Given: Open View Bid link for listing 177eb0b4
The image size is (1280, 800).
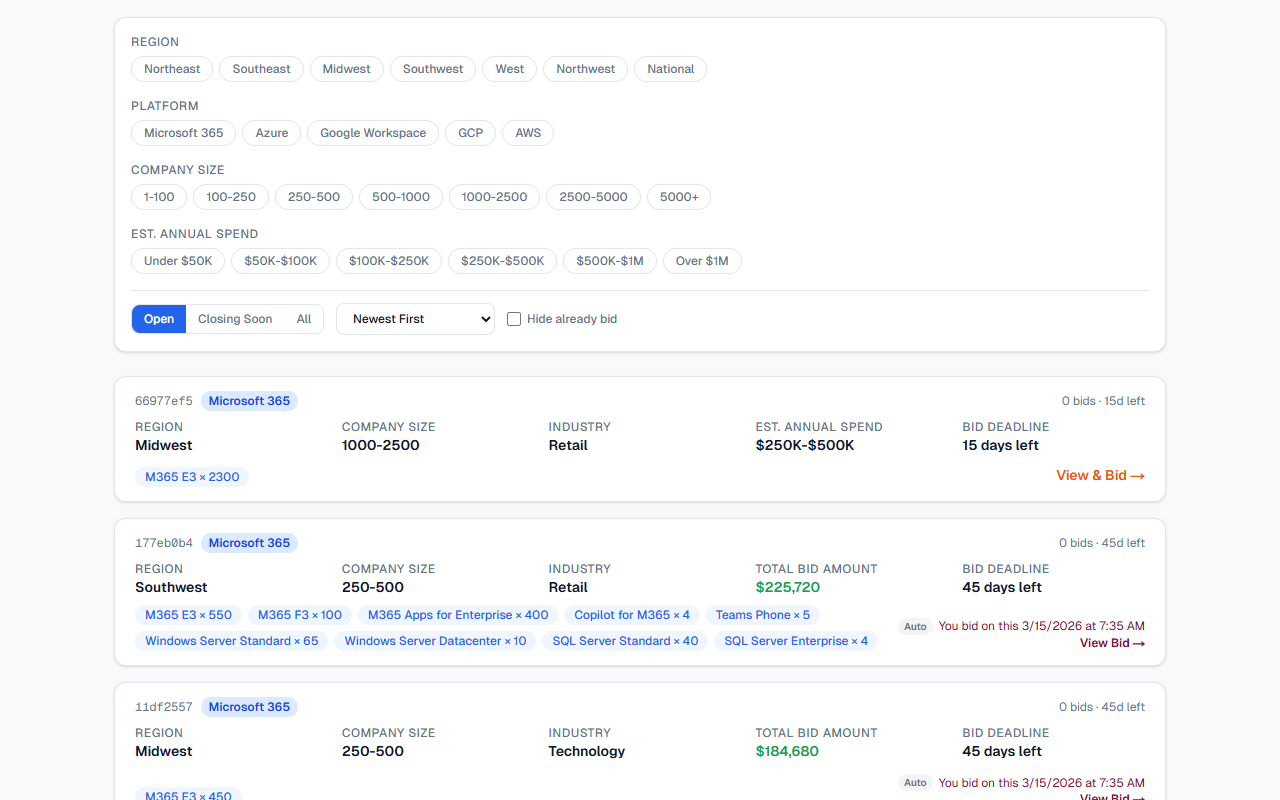Looking at the screenshot, I should click(x=1112, y=643).
